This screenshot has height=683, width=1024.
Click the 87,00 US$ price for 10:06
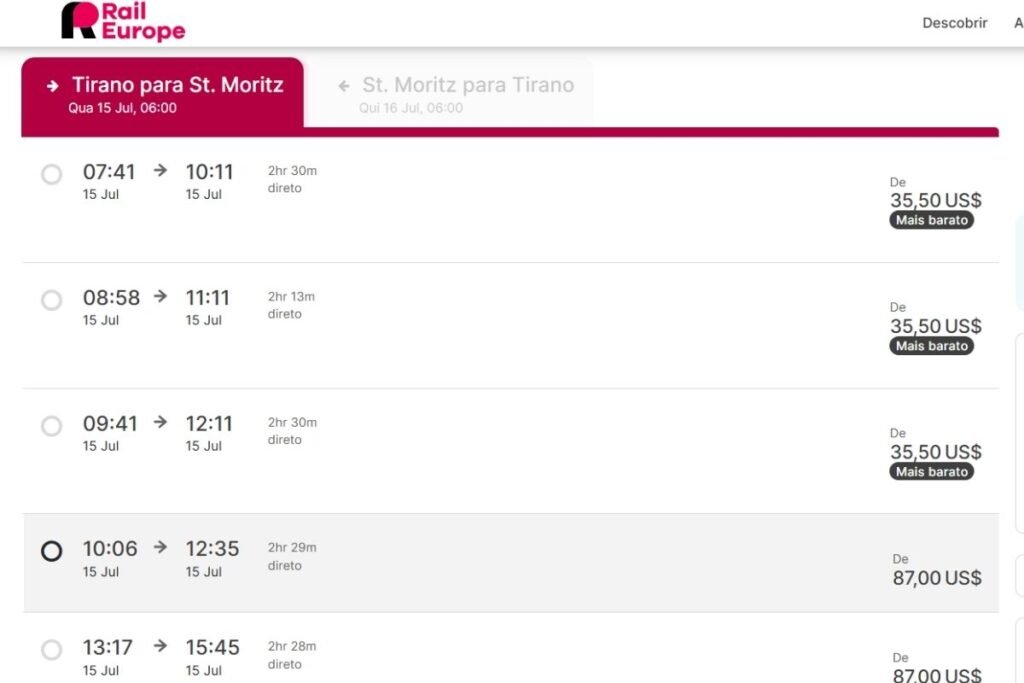pos(936,577)
